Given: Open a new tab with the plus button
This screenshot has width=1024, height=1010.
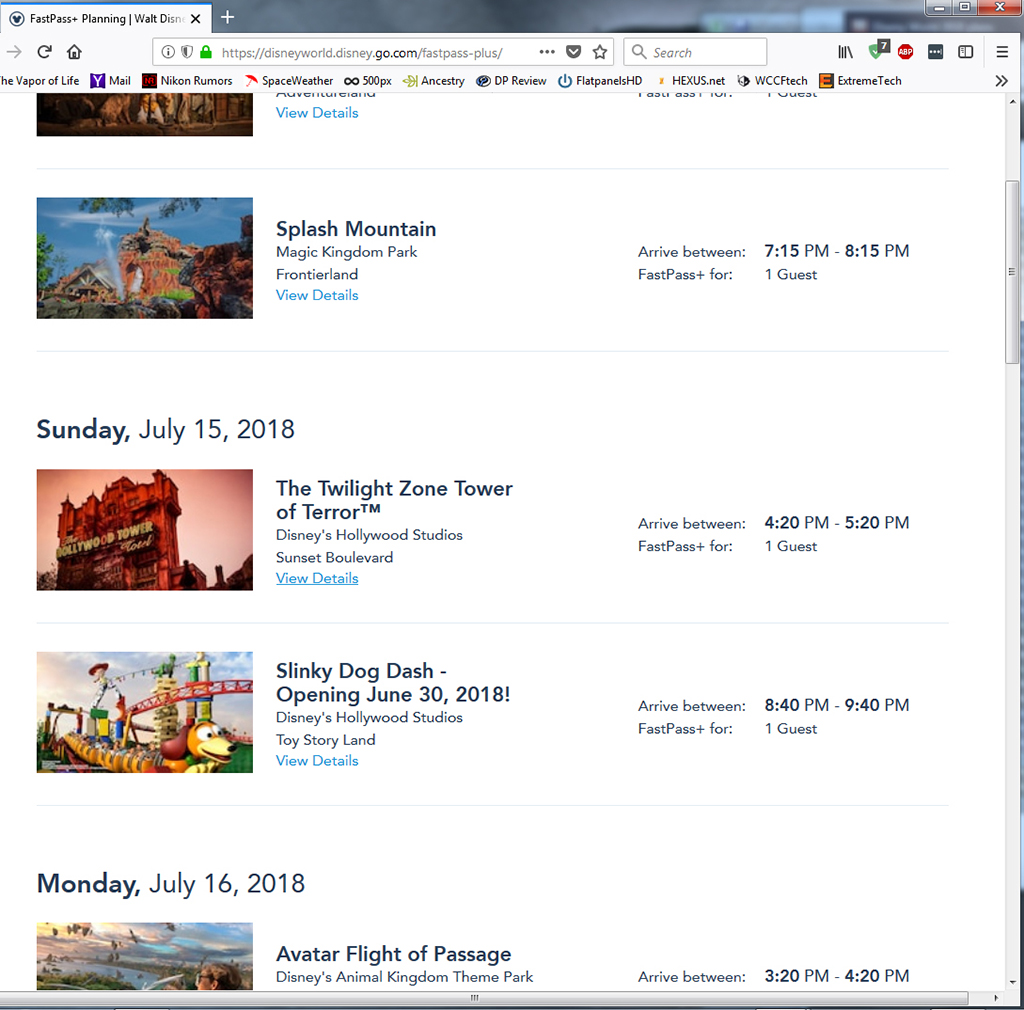Looking at the screenshot, I should click(227, 17).
